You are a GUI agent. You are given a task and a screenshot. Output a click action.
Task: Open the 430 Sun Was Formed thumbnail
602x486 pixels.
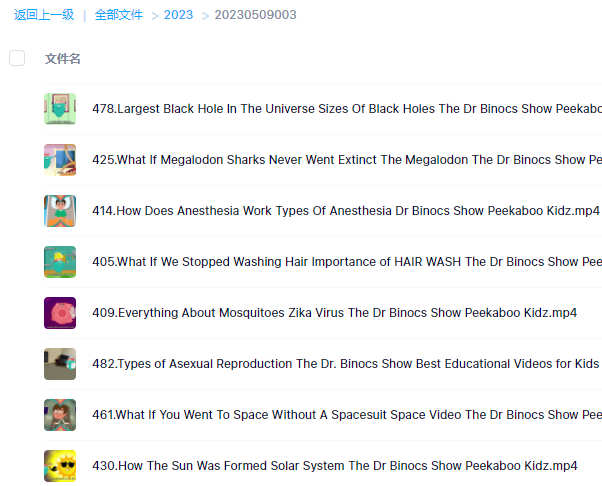60,466
